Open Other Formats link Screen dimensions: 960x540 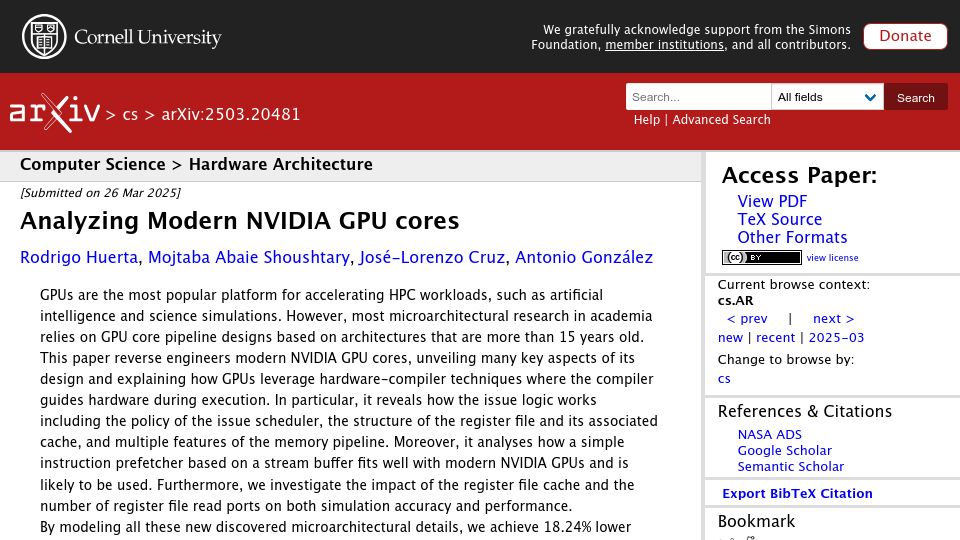click(792, 238)
